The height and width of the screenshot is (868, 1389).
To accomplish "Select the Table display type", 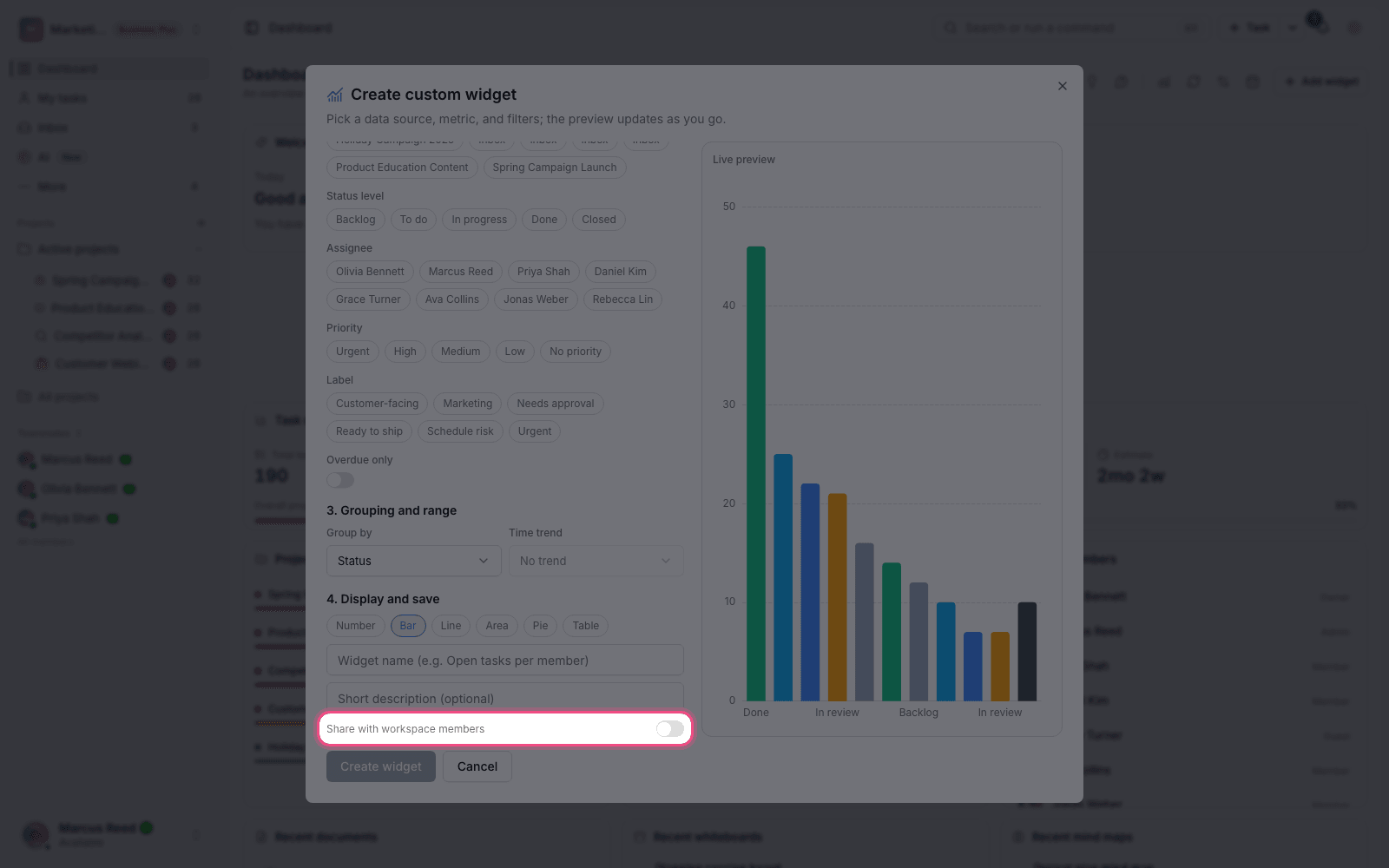I will 586,626.
